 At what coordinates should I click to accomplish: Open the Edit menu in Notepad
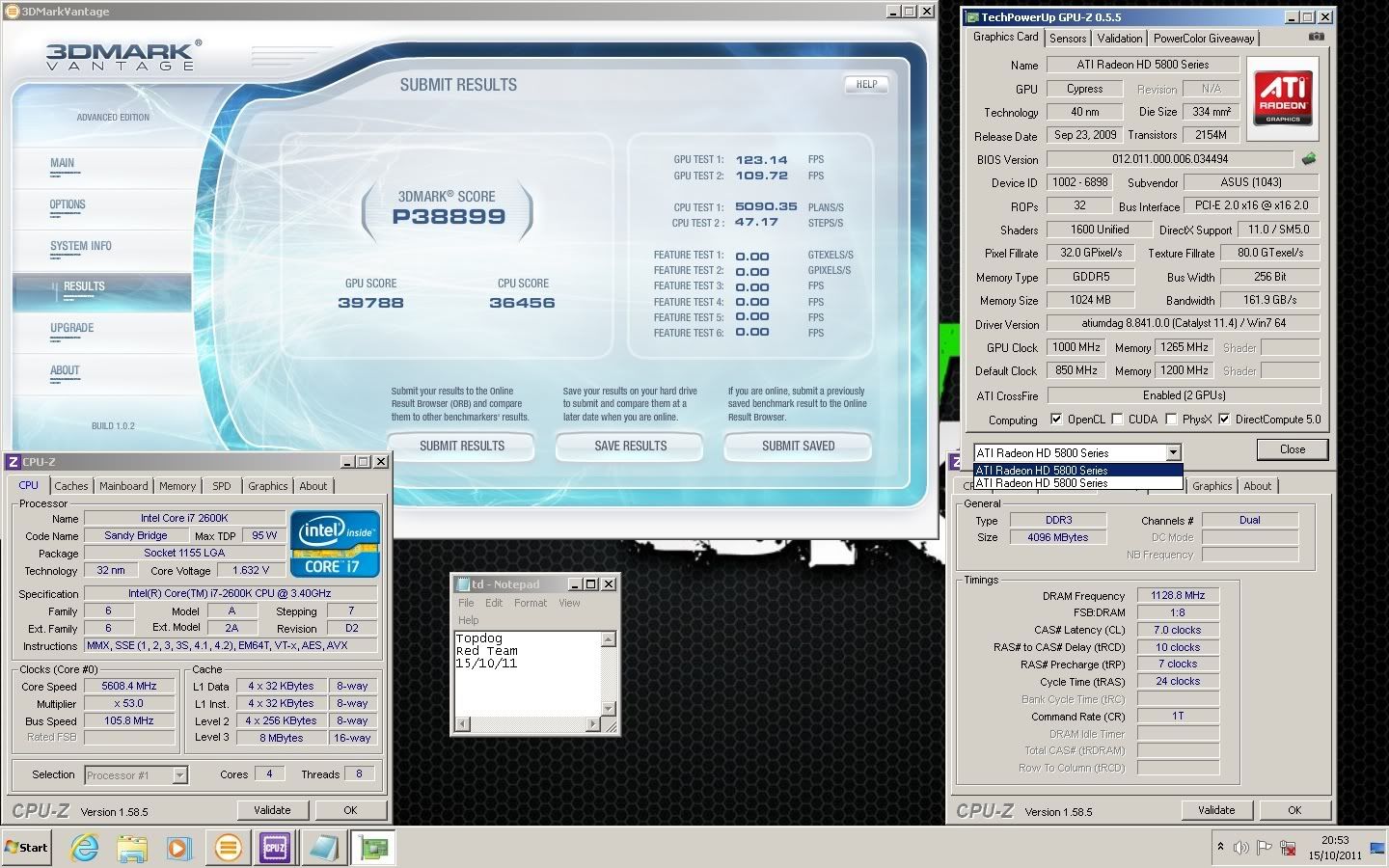[494, 603]
